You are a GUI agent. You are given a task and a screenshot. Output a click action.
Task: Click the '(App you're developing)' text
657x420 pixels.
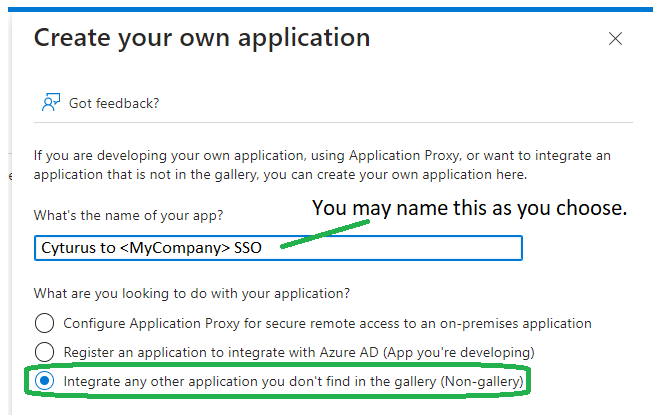coord(459,353)
